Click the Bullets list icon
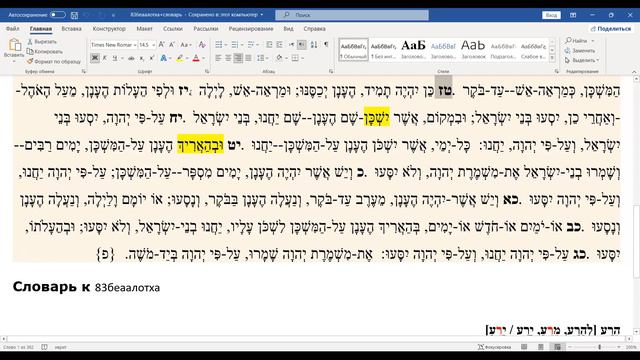Viewport: 640px width, 360px height. coord(219,45)
